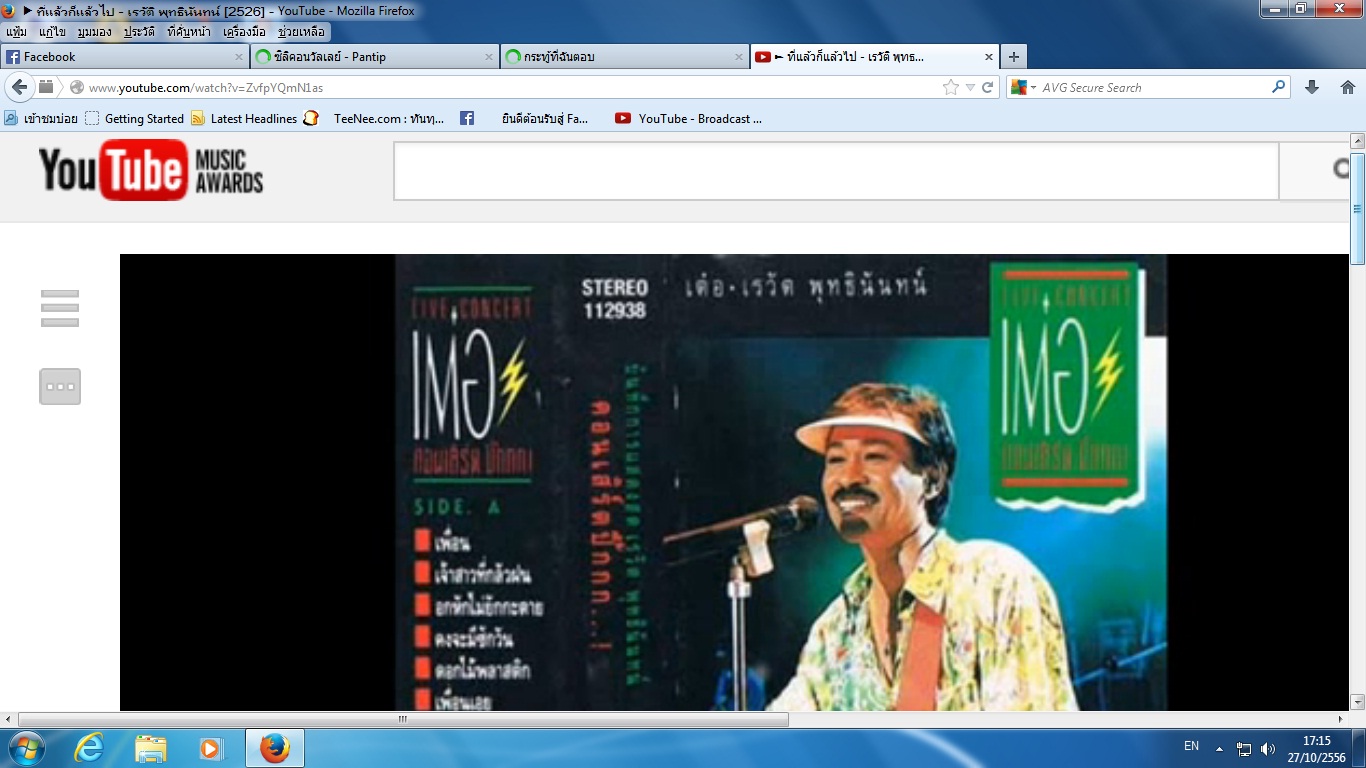Click the scroll right arrow

pos(1341,719)
